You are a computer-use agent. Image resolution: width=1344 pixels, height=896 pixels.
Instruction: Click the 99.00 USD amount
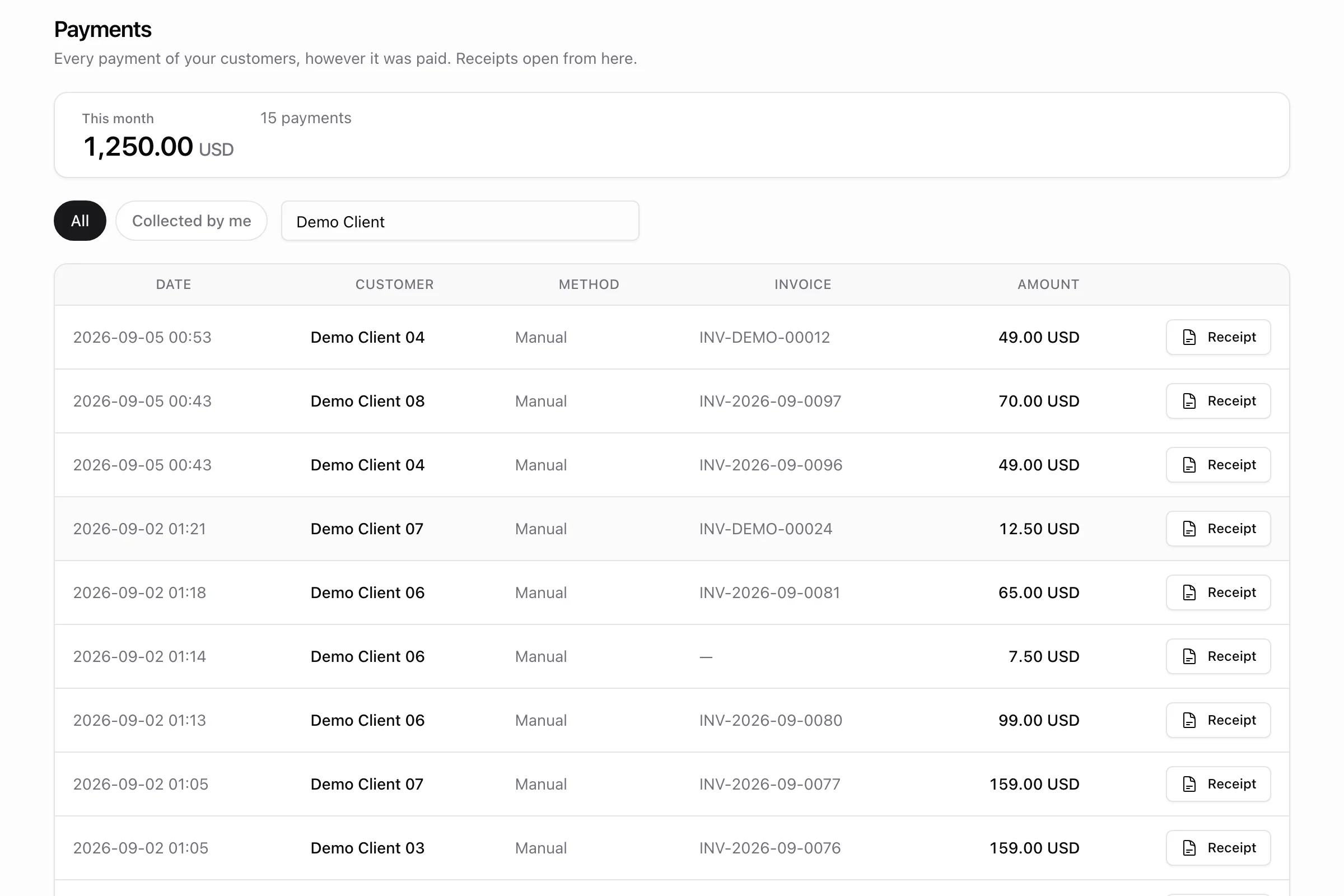tap(1039, 720)
